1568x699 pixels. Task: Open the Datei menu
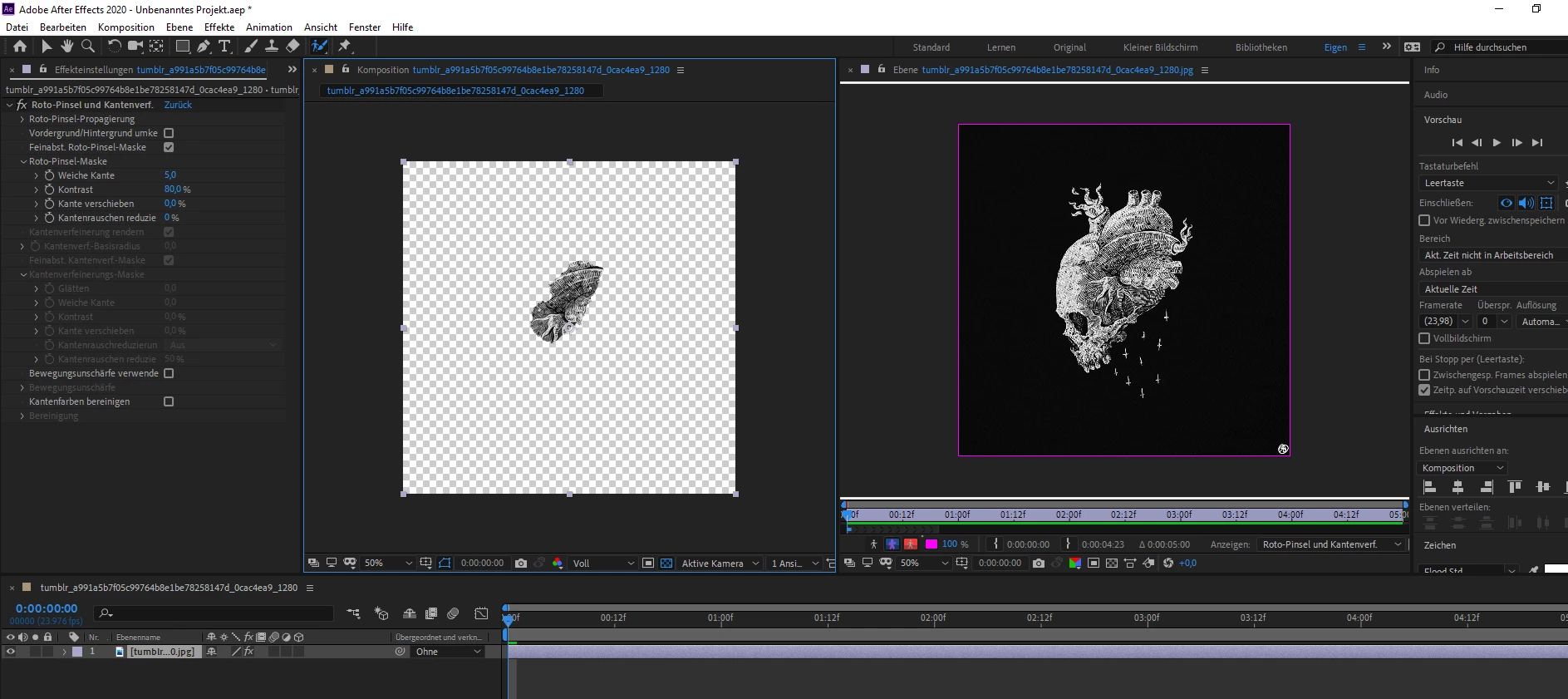pyautogui.click(x=17, y=27)
